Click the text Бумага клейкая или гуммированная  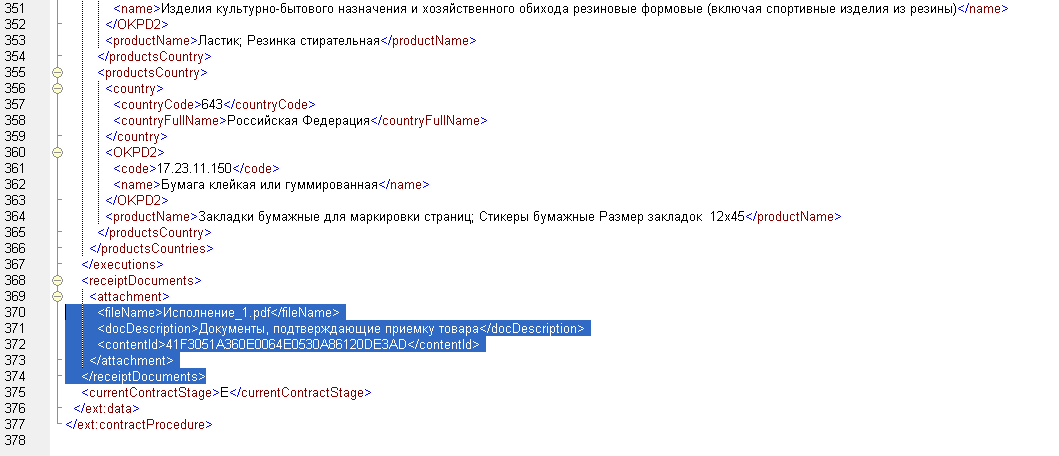point(269,184)
